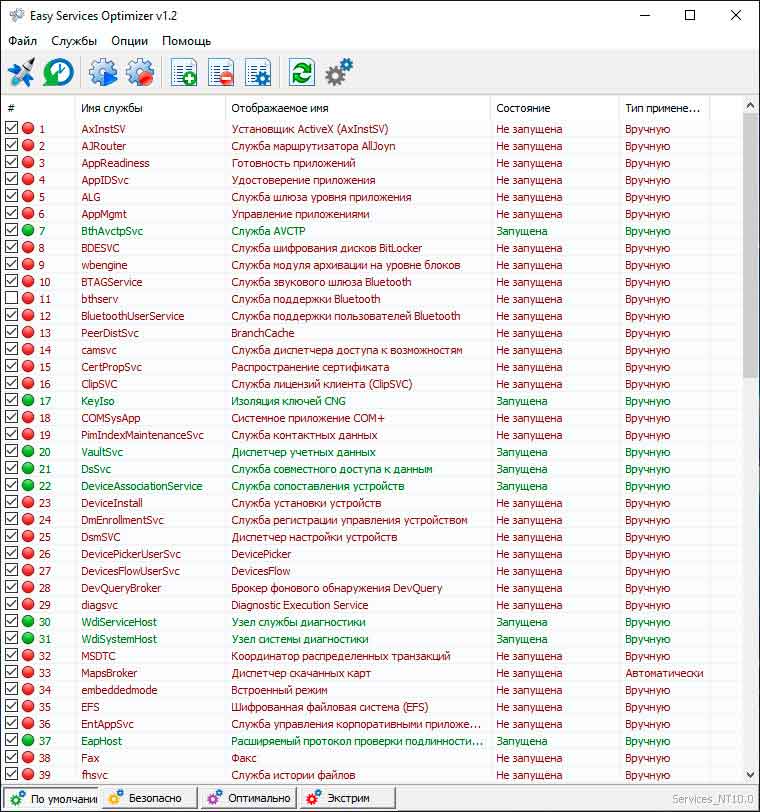The image size is (760, 812).
Task: Select the PimIndexMaintenanceSvc service name
Action: [142, 435]
